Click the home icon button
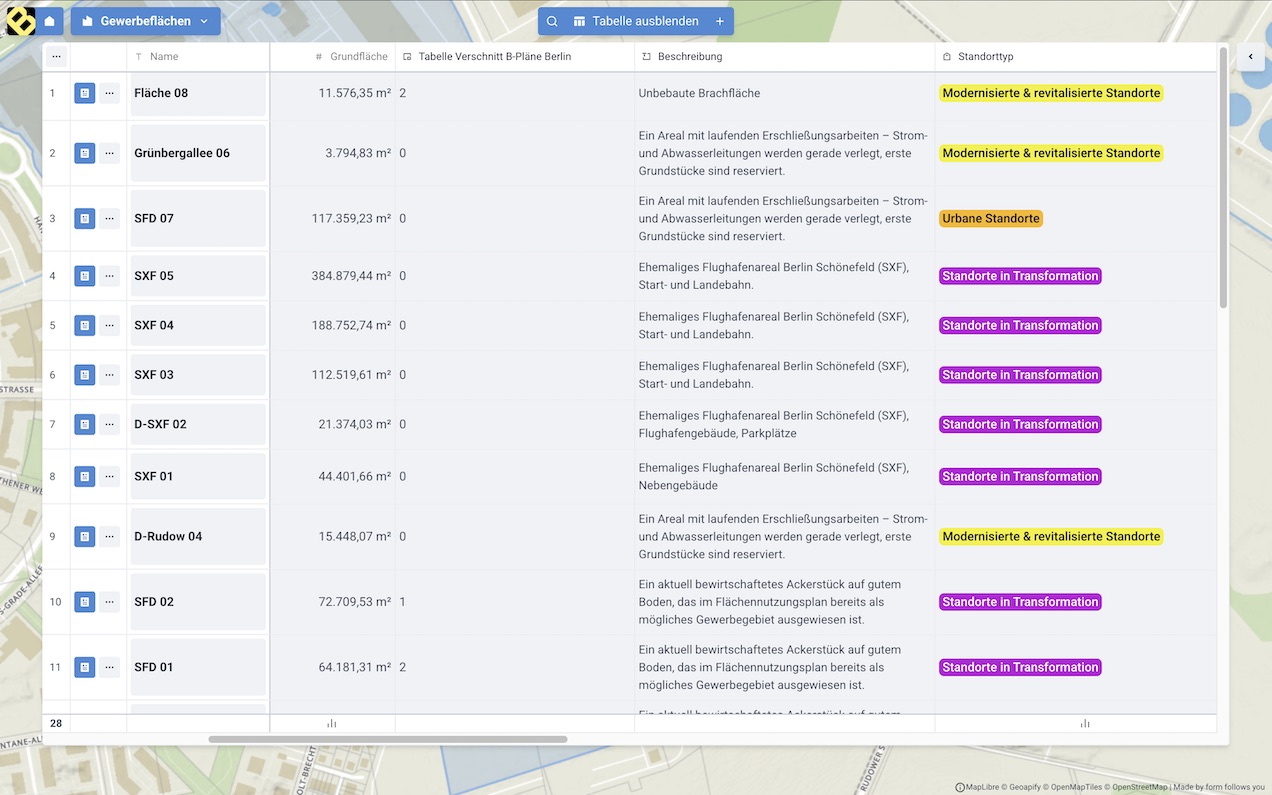The width and height of the screenshot is (1272, 795). 49,21
